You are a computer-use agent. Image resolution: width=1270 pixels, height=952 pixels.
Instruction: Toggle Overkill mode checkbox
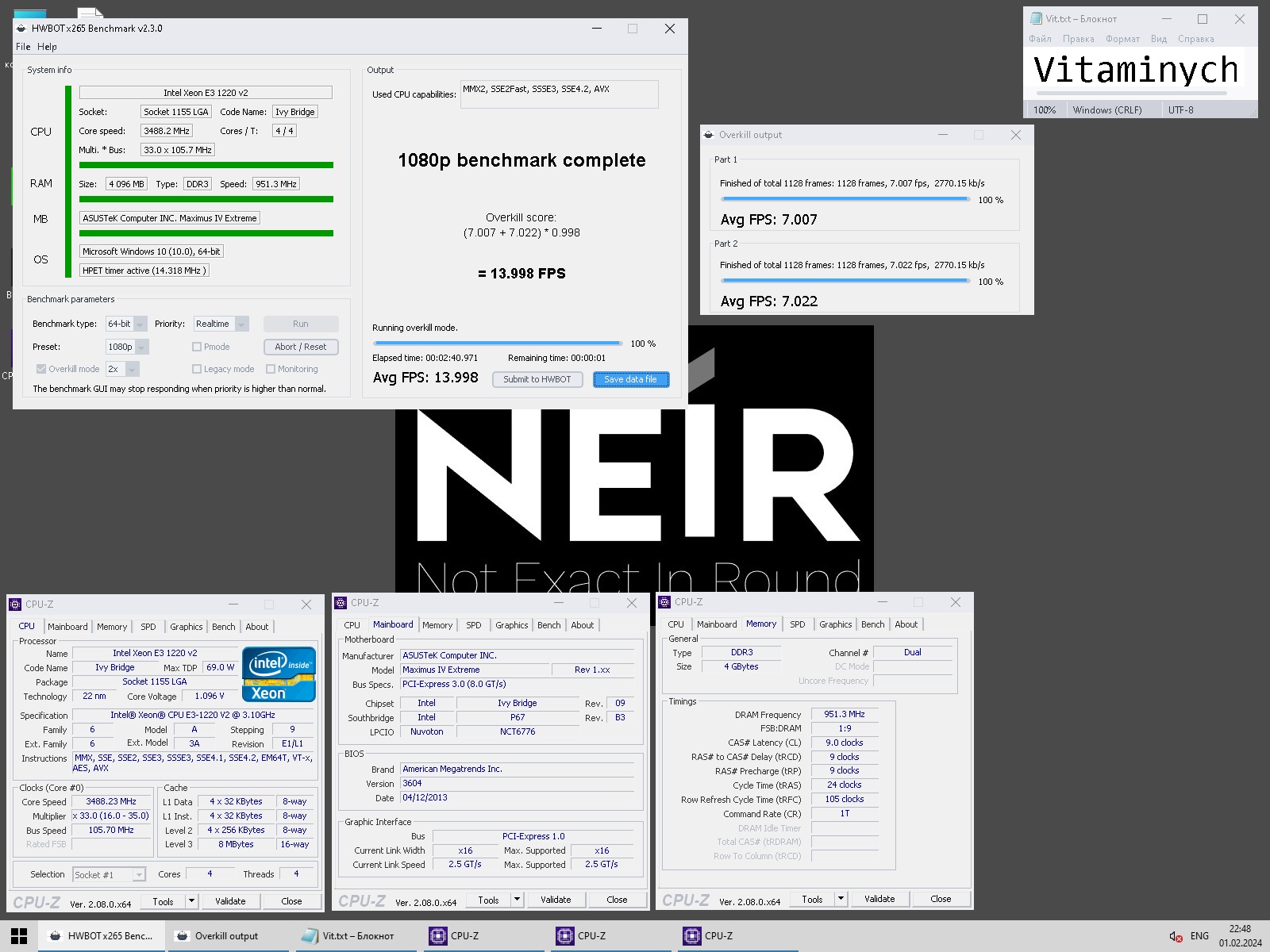click(x=41, y=369)
